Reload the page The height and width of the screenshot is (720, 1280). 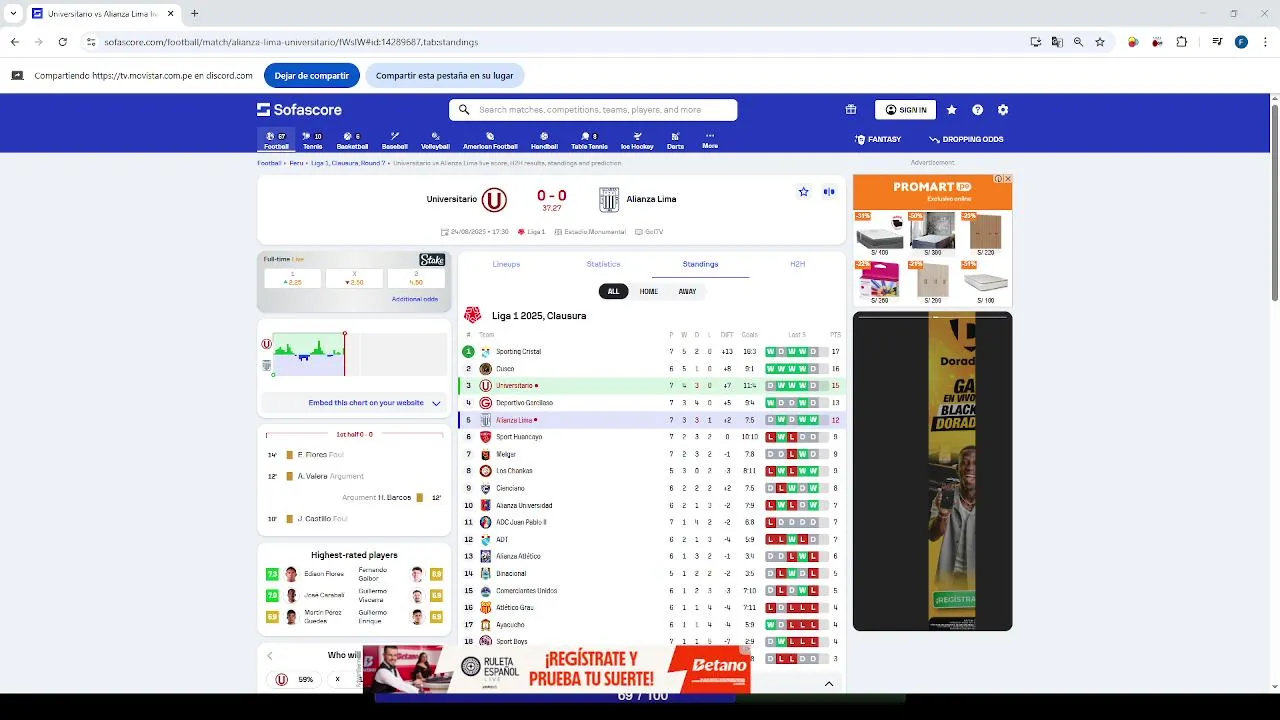point(62,42)
